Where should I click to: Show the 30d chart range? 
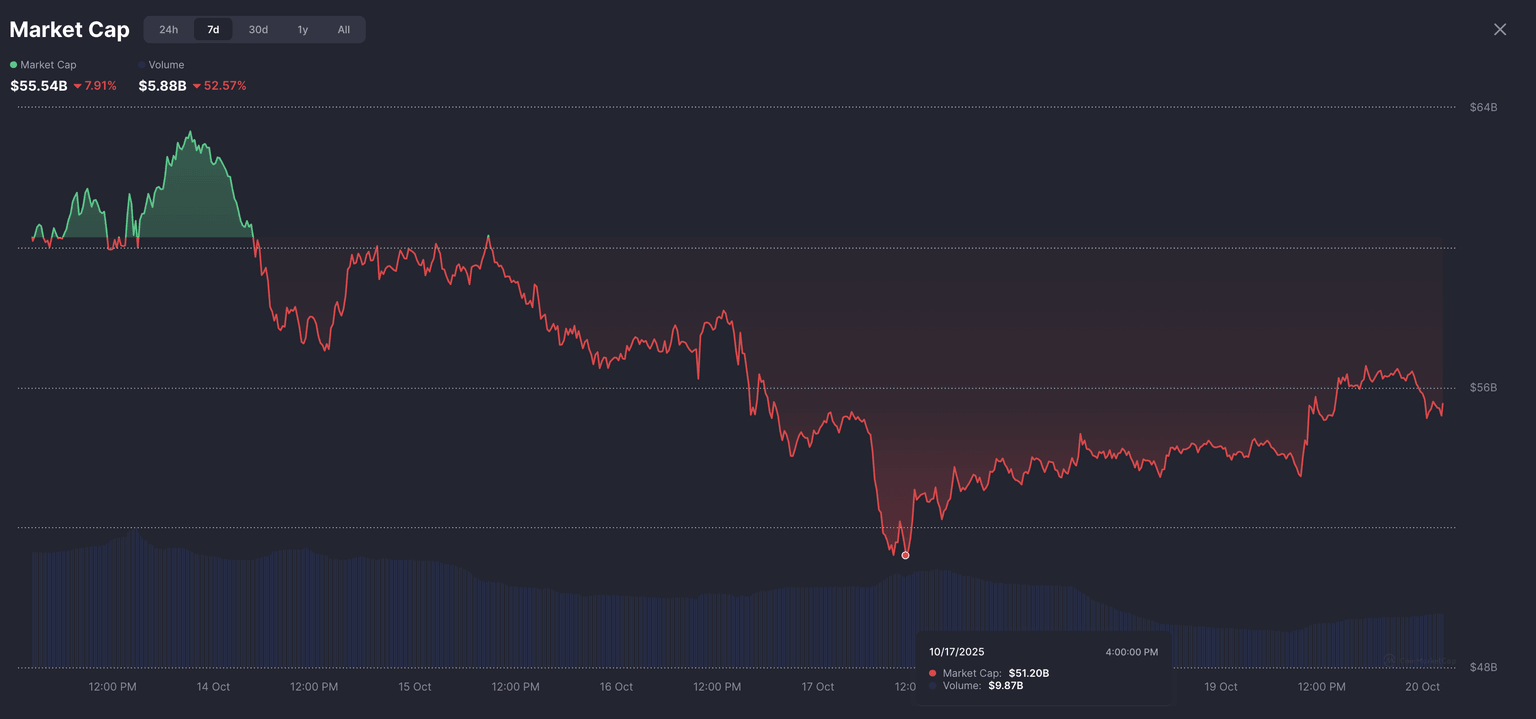[x=258, y=30]
